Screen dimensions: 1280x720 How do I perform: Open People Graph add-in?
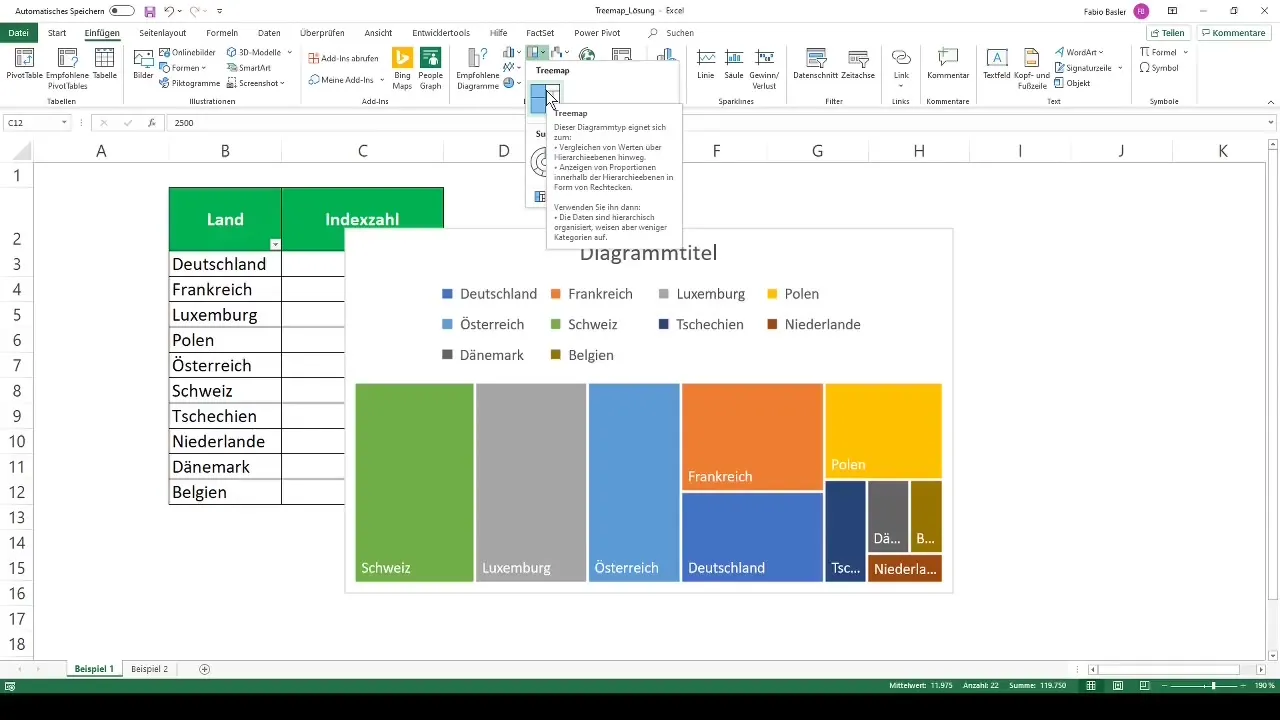[x=431, y=67]
